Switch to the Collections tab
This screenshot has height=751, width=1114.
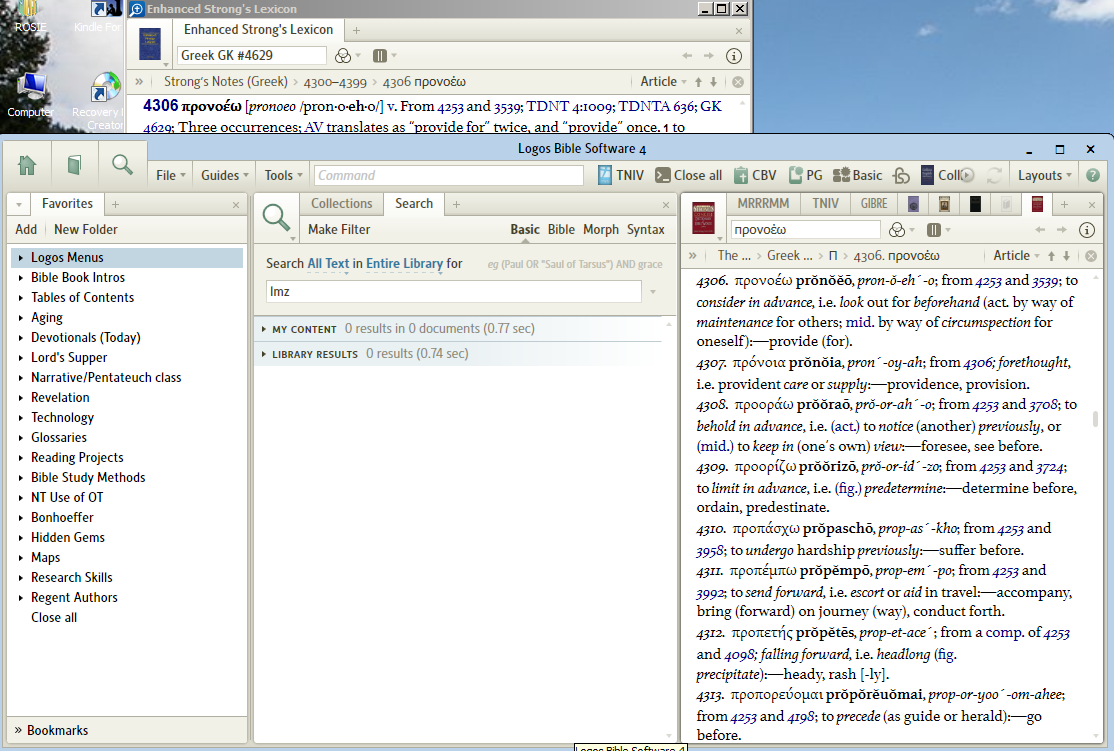point(341,203)
